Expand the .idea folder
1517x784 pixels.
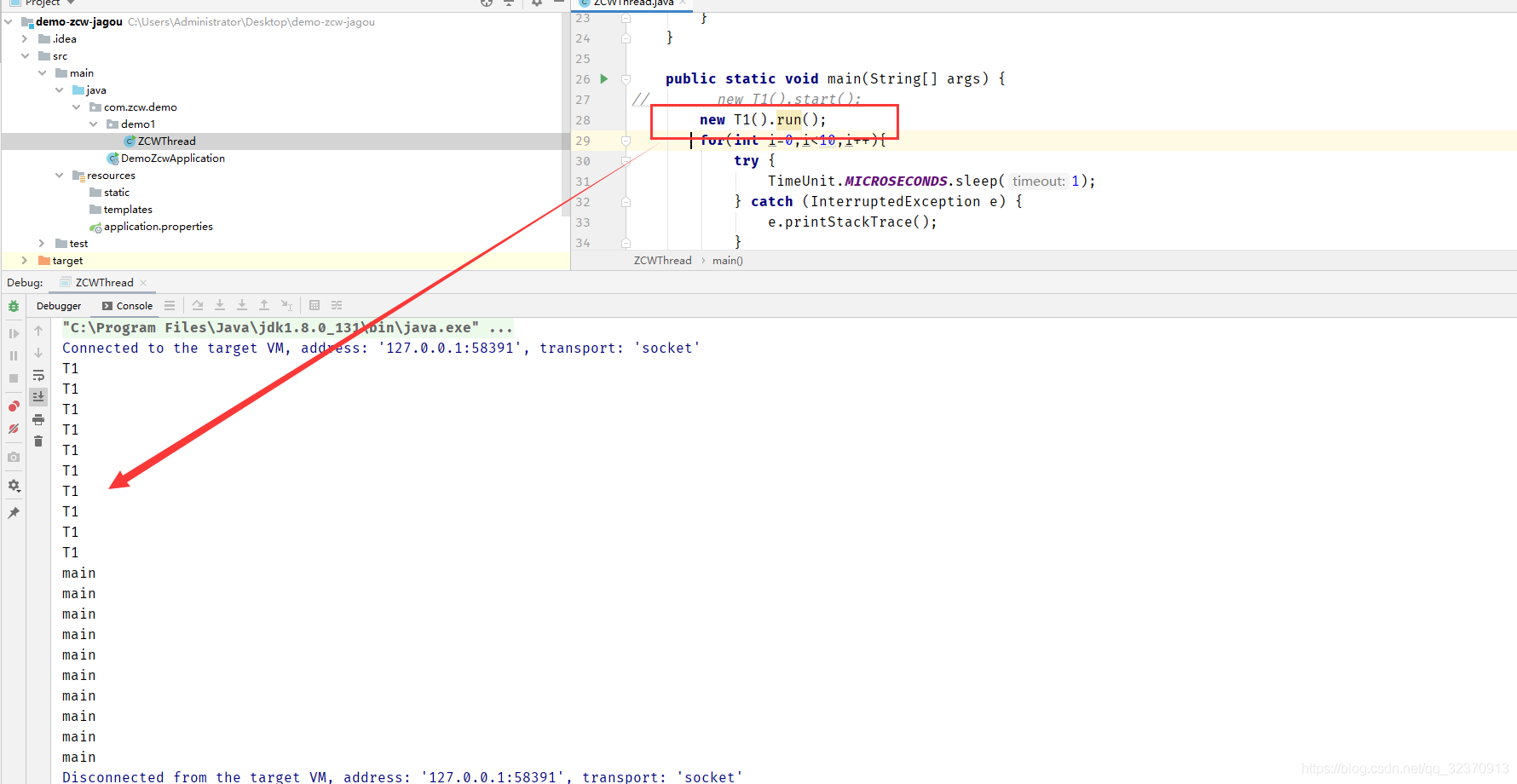(25, 38)
